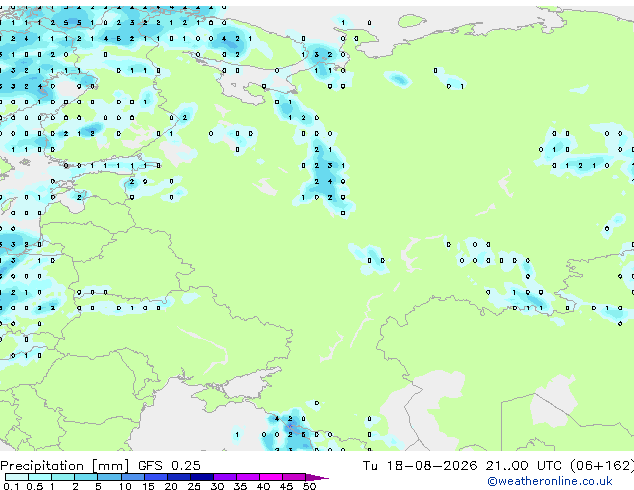The width and height of the screenshot is (634, 490).
Task: Click the '(06+162)' forecast run text
Action: (602, 466)
